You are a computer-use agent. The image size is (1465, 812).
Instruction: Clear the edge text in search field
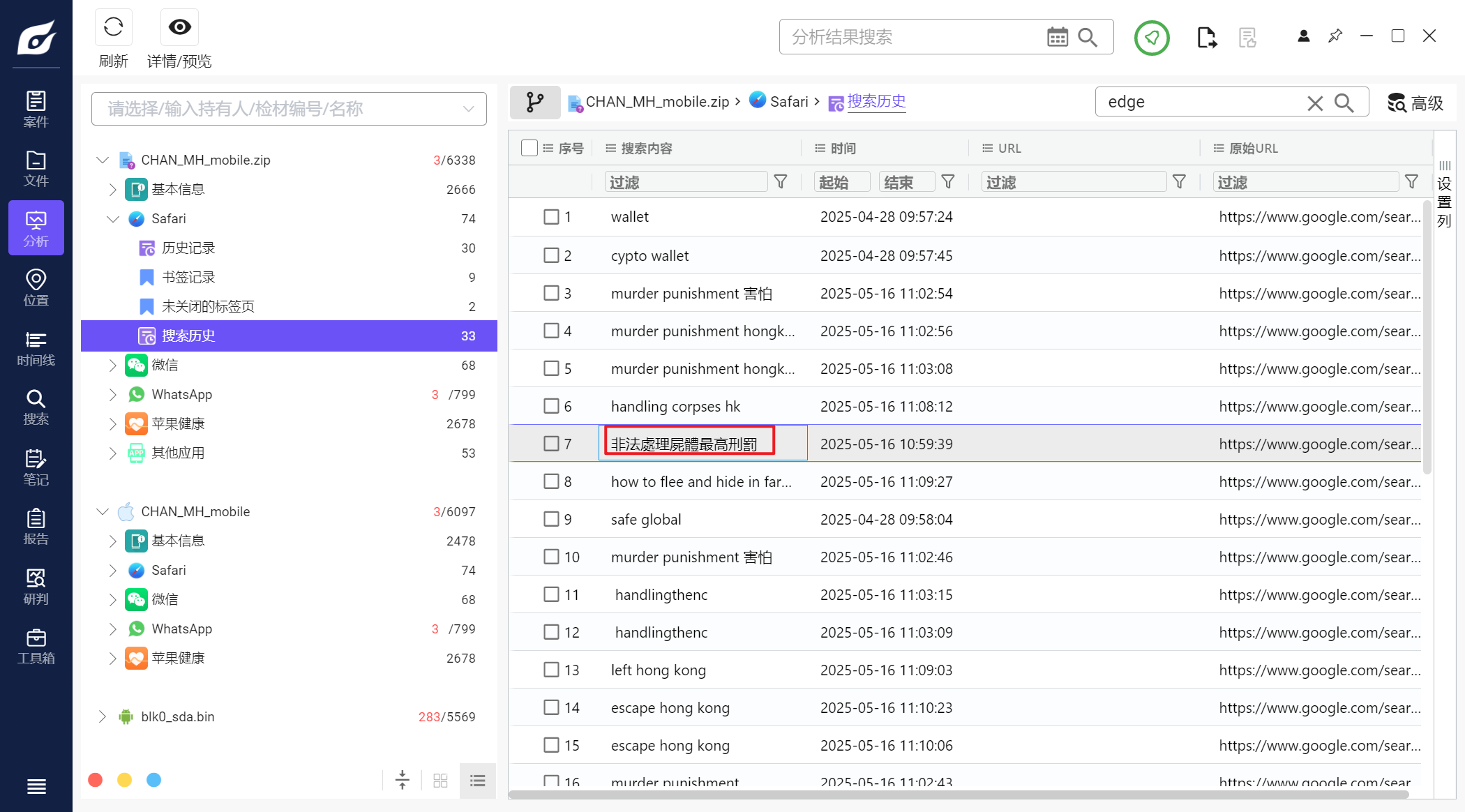pyautogui.click(x=1314, y=103)
